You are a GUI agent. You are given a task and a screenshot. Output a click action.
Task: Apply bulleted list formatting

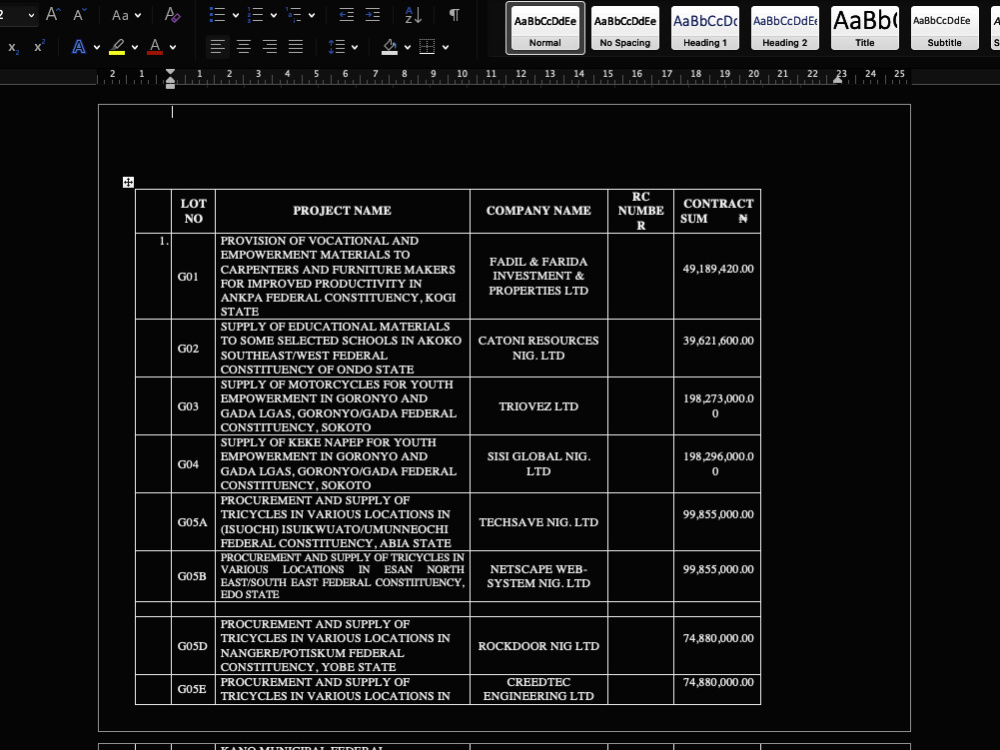coord(217,15)
